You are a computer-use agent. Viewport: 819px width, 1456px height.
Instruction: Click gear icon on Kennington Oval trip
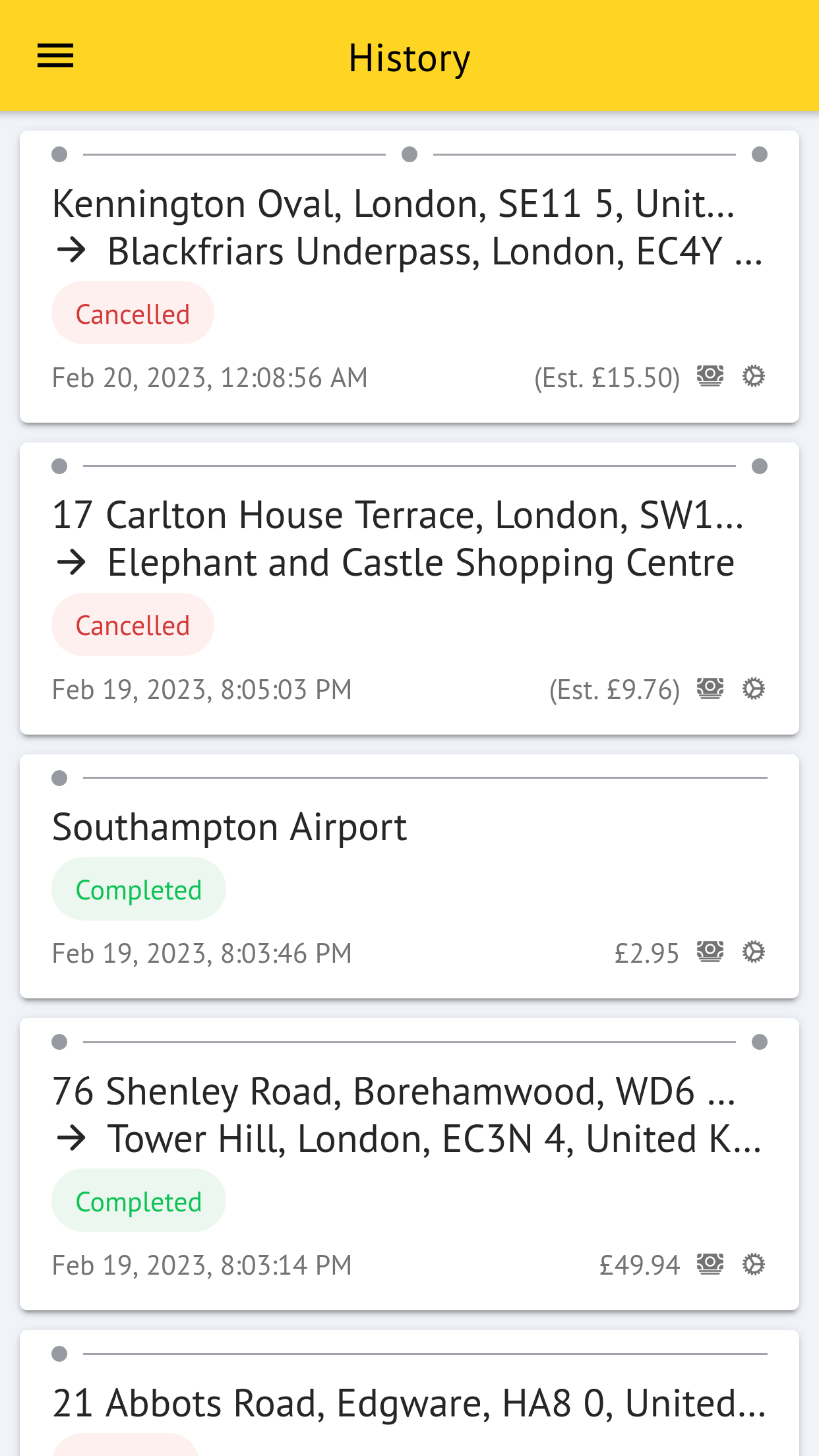click(x=753, y=377)
